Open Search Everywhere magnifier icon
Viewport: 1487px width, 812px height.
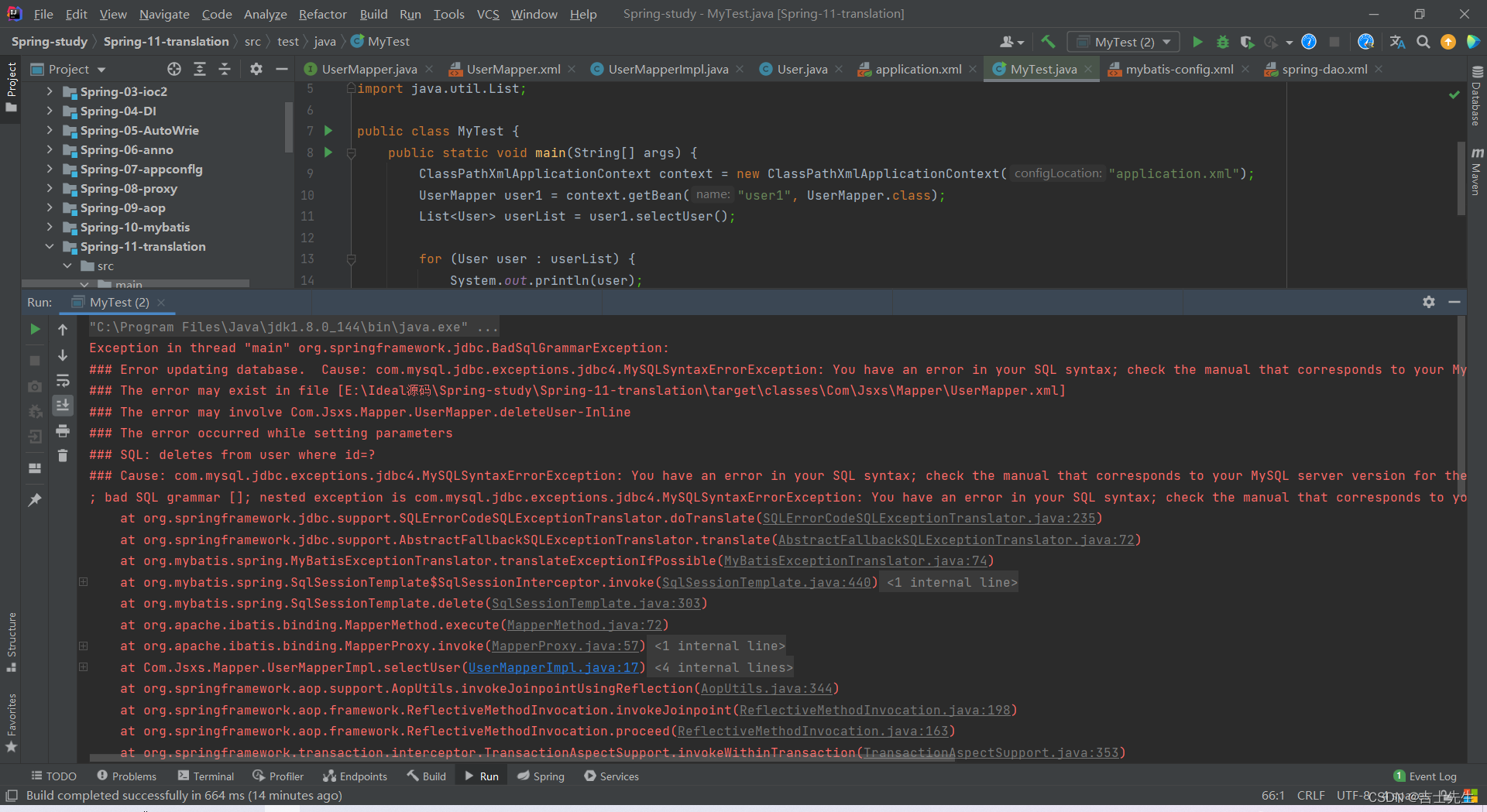(1423, 42)
